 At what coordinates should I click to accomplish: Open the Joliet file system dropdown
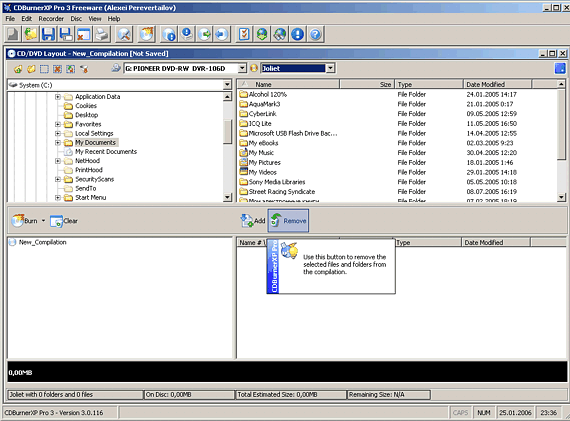tap(330, 68)
